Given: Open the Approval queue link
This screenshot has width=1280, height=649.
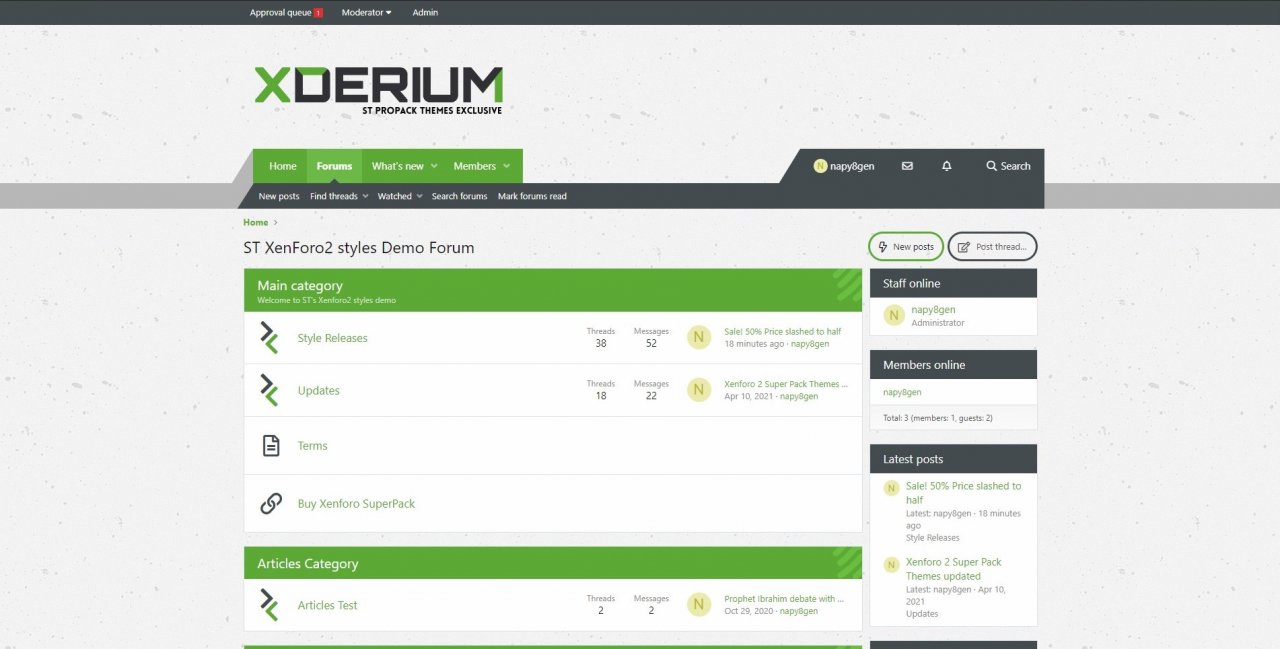Looking at the screenshot, I should click(285, 12).
